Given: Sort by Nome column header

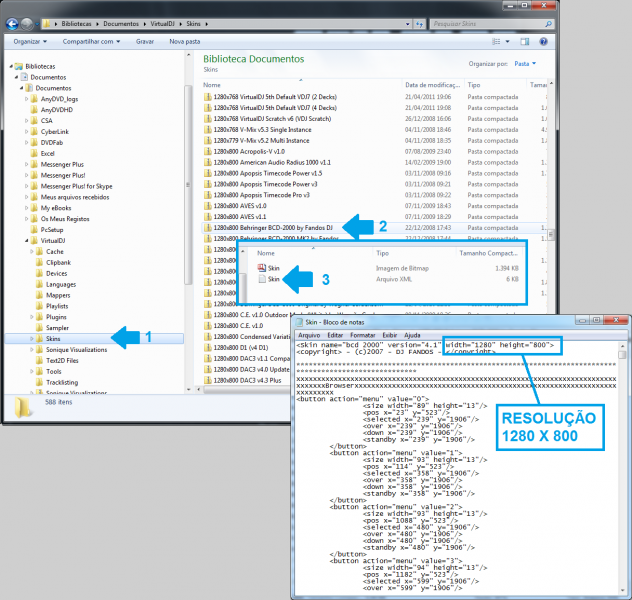Looking at the screenshot, I should point(301,85).
